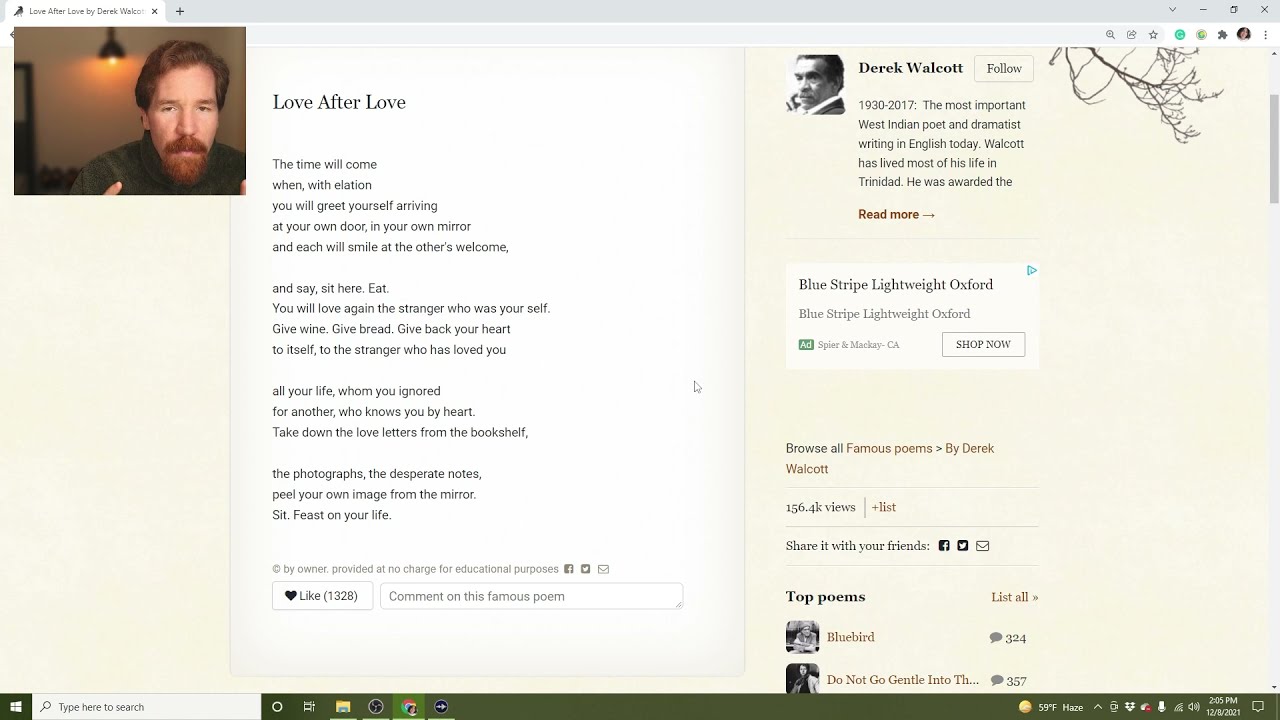Screen dimensions: 1280x720
Task: Expand the biography with Read more
Action: (x=896, y=214)
